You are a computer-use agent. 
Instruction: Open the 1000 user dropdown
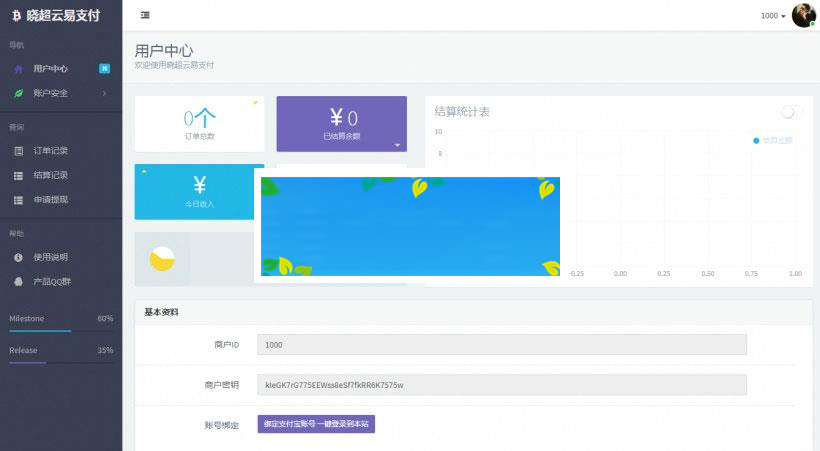point(772,16)
